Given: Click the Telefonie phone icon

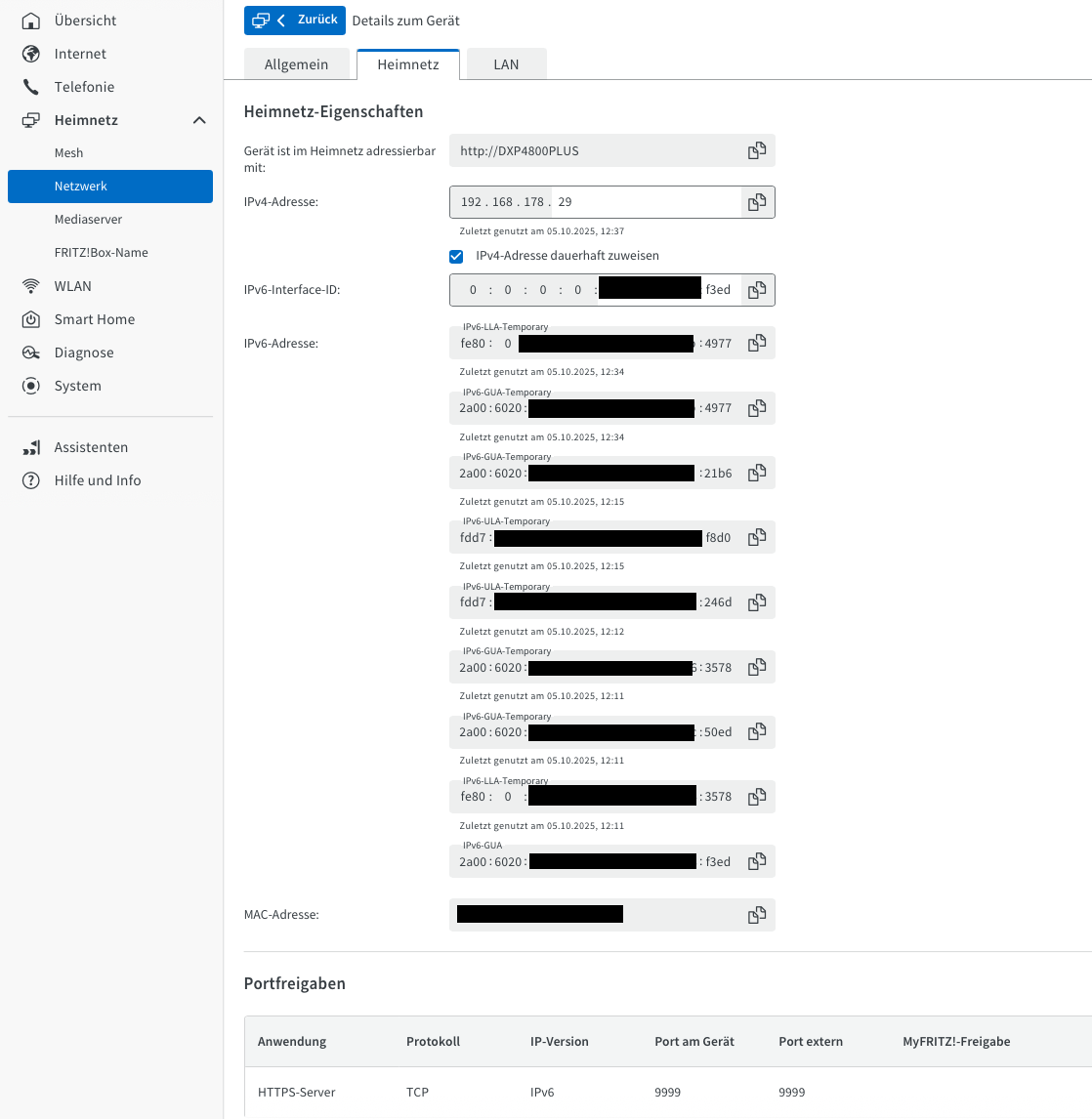Looking at the screenshot, I should pyautogui.click(x=30, y=87).
